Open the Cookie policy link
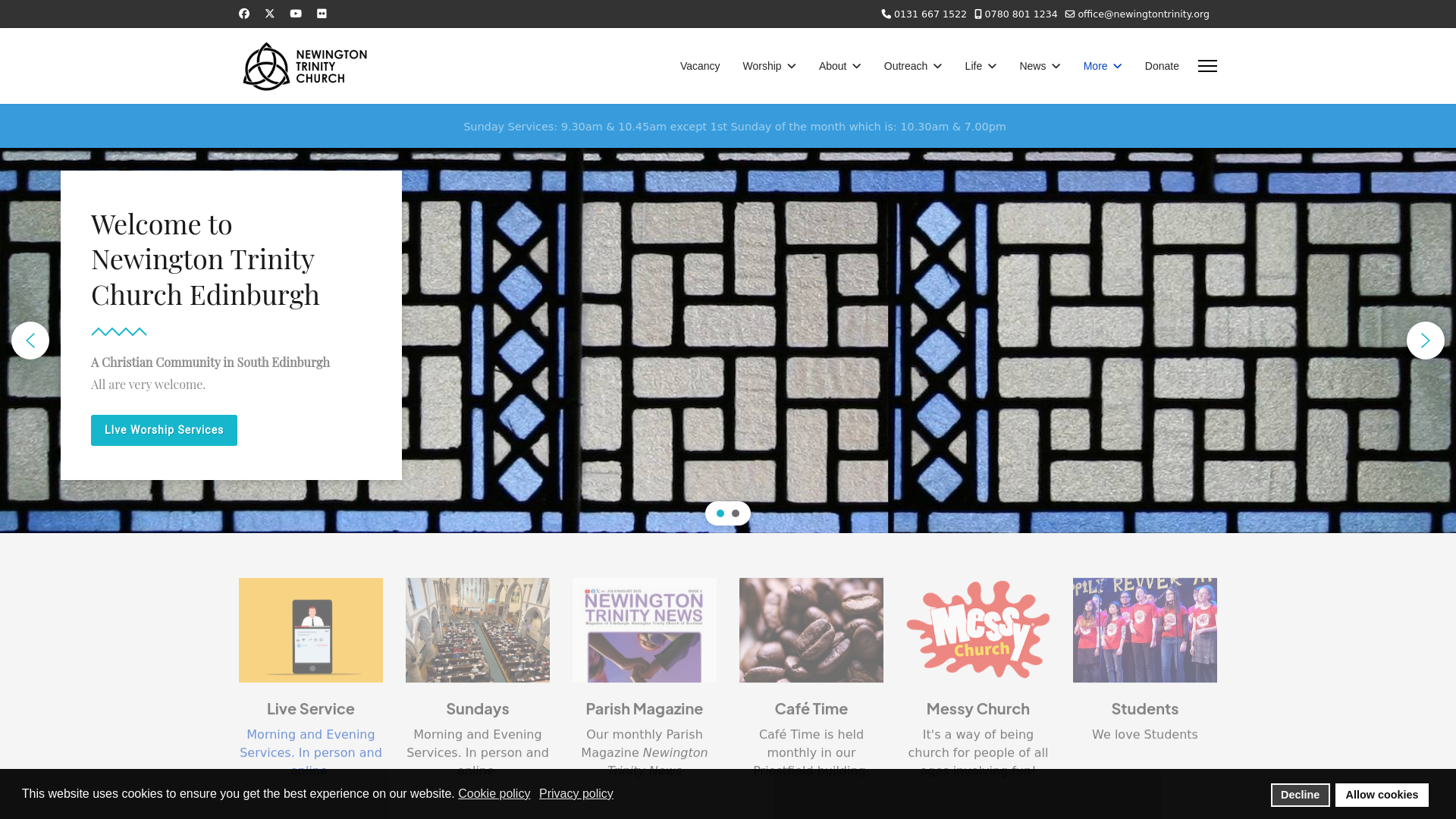 point(494,794)
